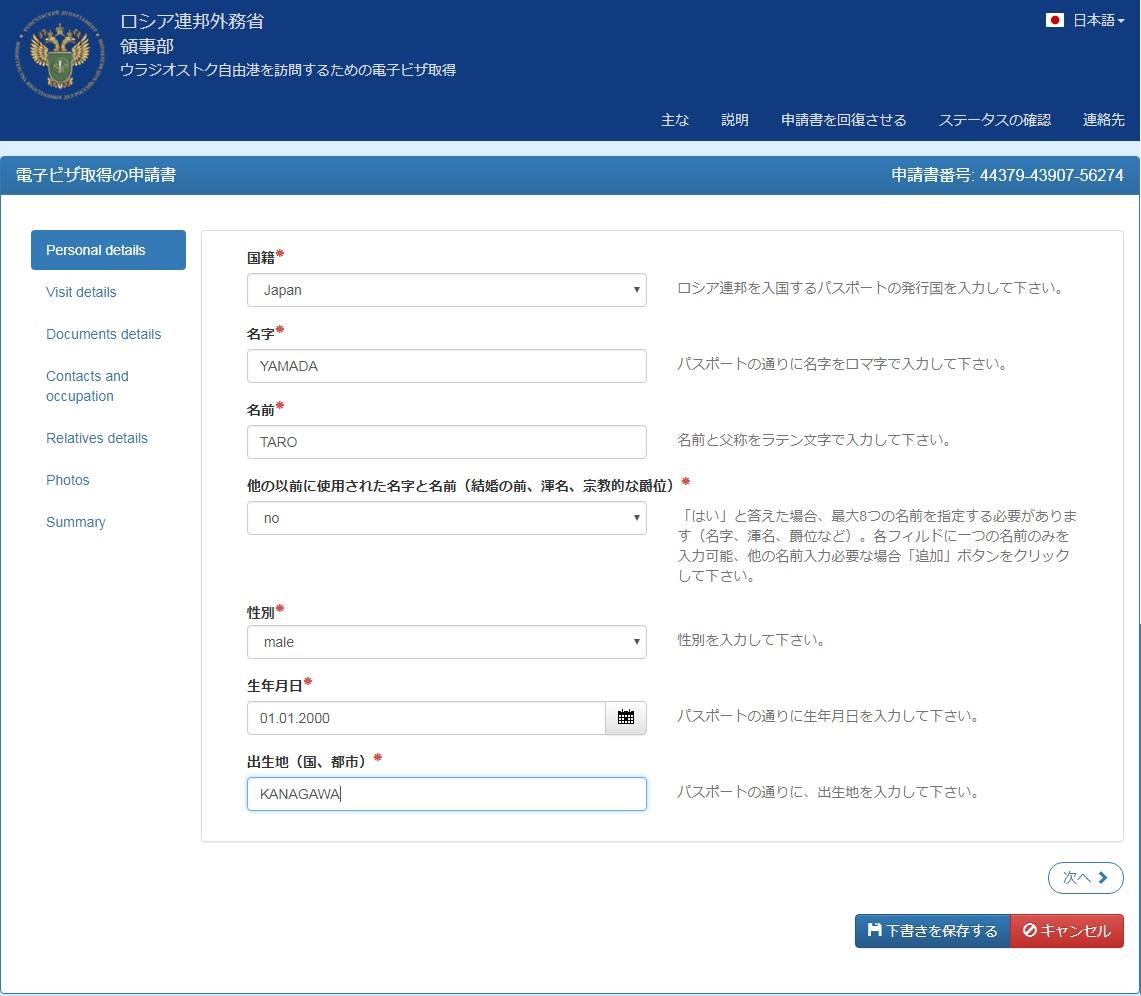Viewport: 1141px width, 996px height.
Task: Click the Japanese flag icon
Action: point(1054,20)
